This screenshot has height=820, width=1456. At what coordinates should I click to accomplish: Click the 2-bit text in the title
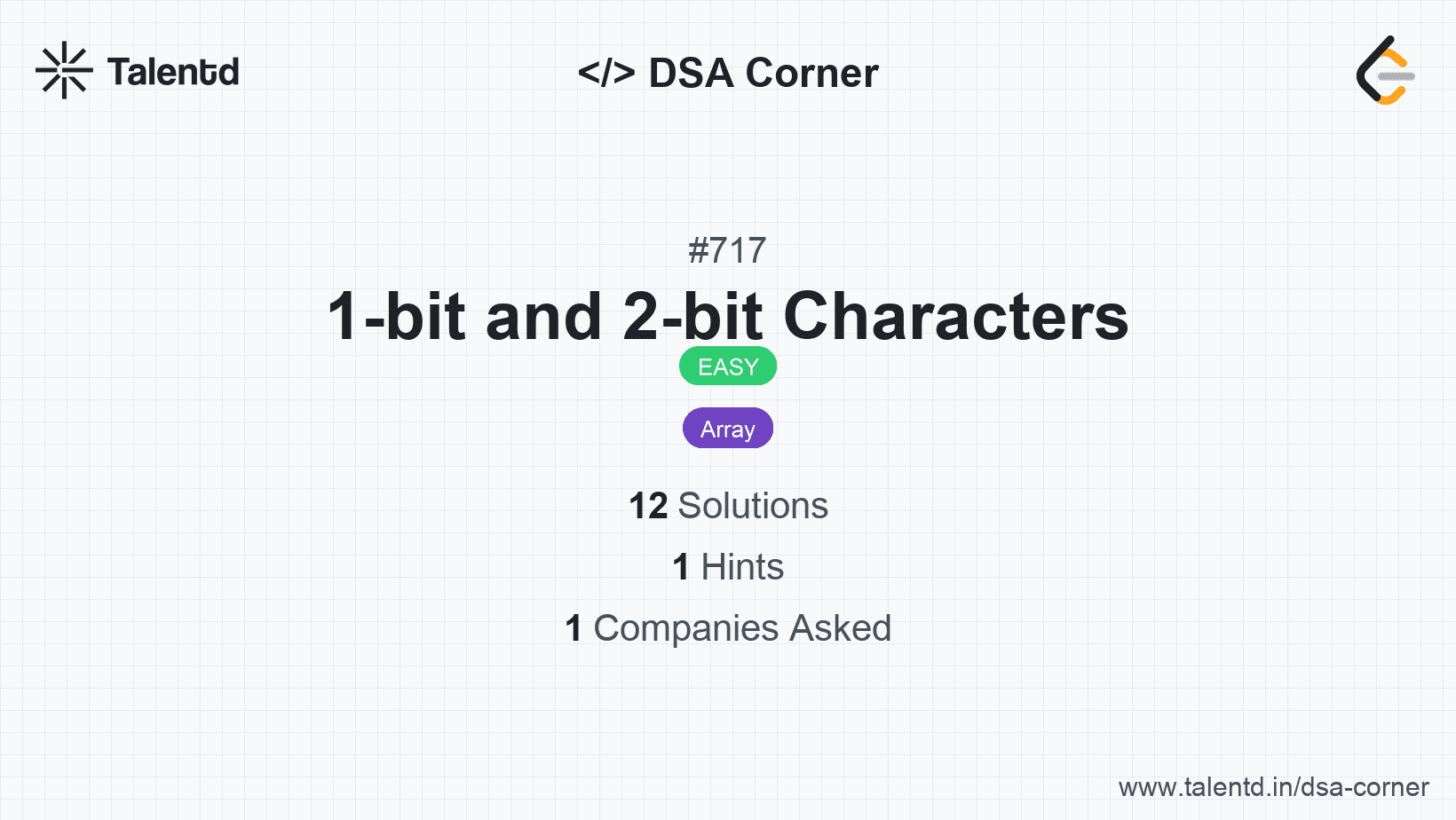(692, 317)
